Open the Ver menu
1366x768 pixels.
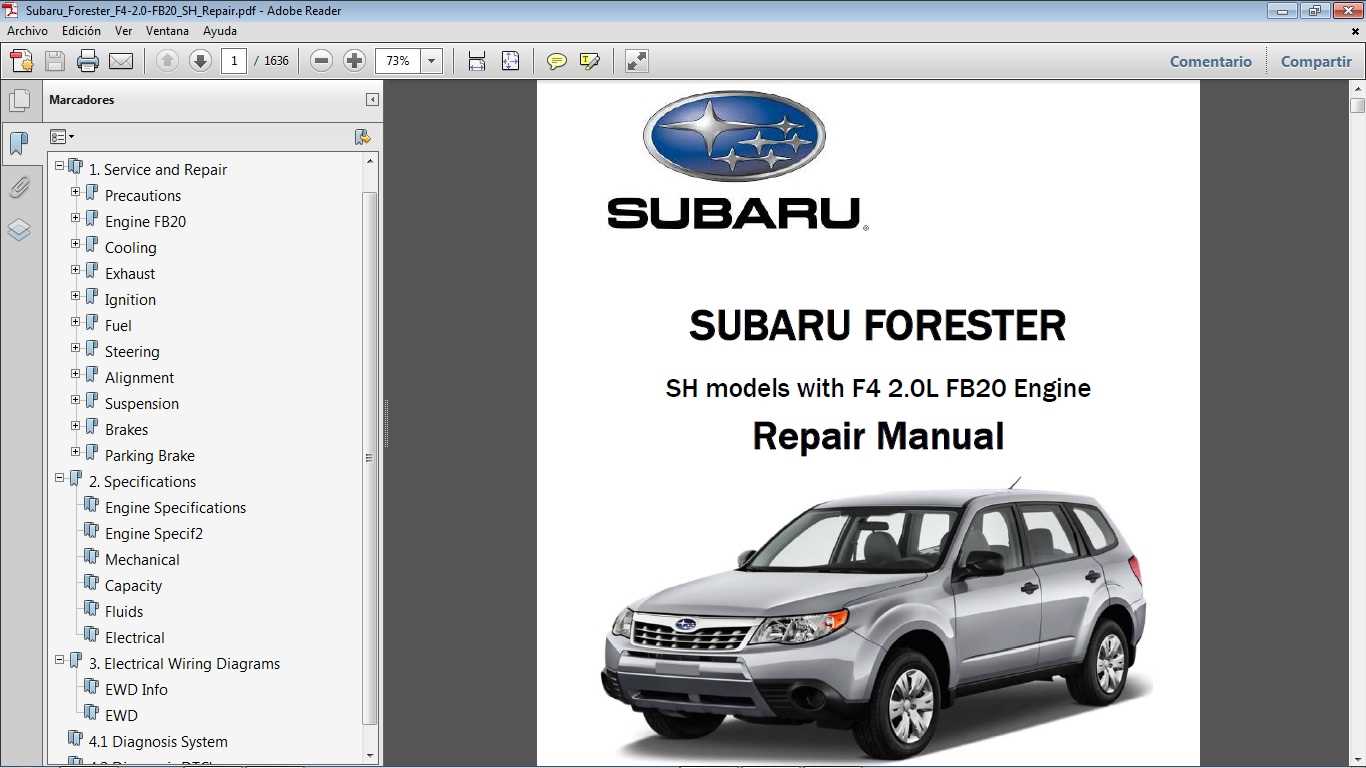pos(123,31)
